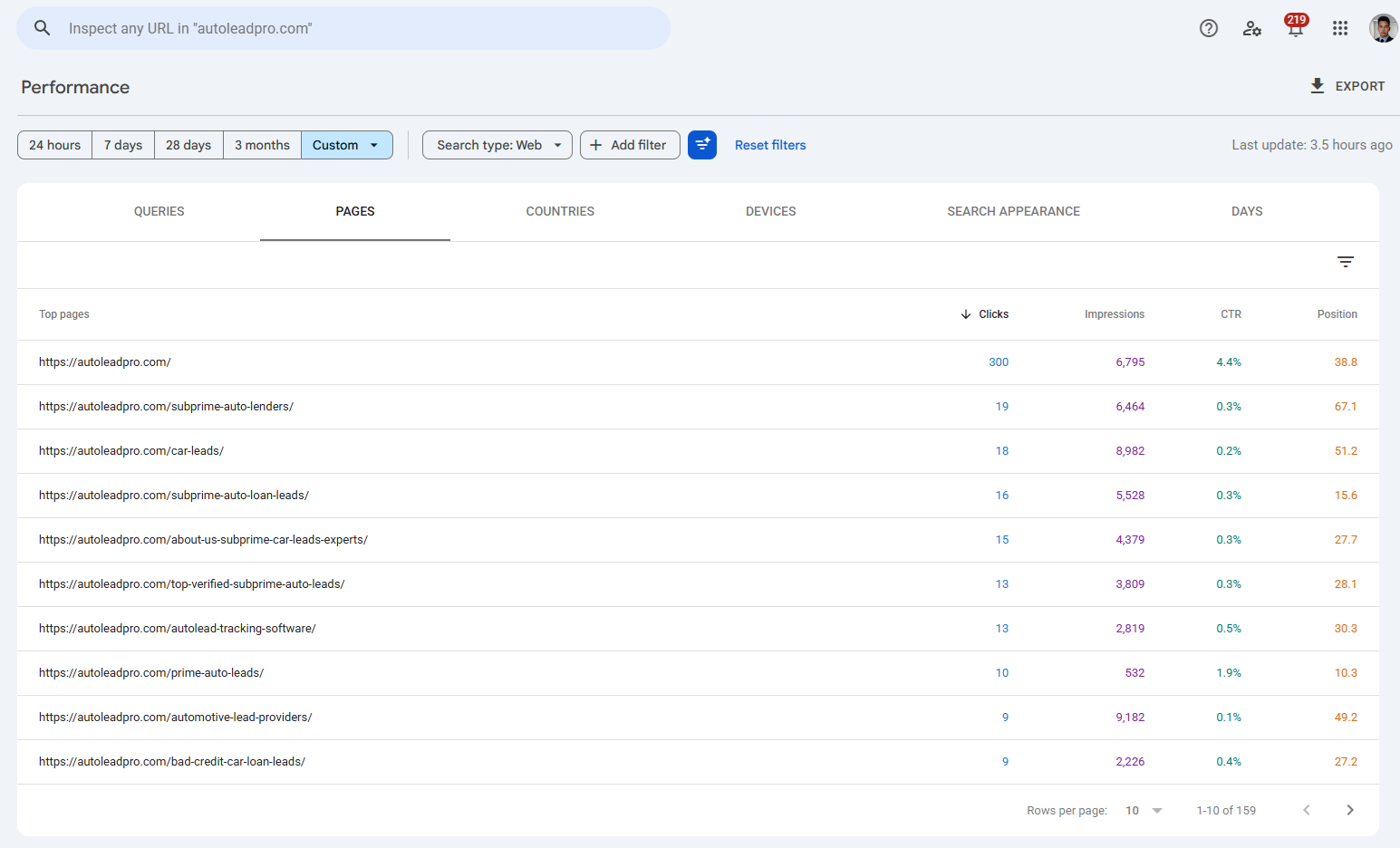Screen dimensions: 1400x848
Task: Click the Performance page heading
Action: (75, 87)
